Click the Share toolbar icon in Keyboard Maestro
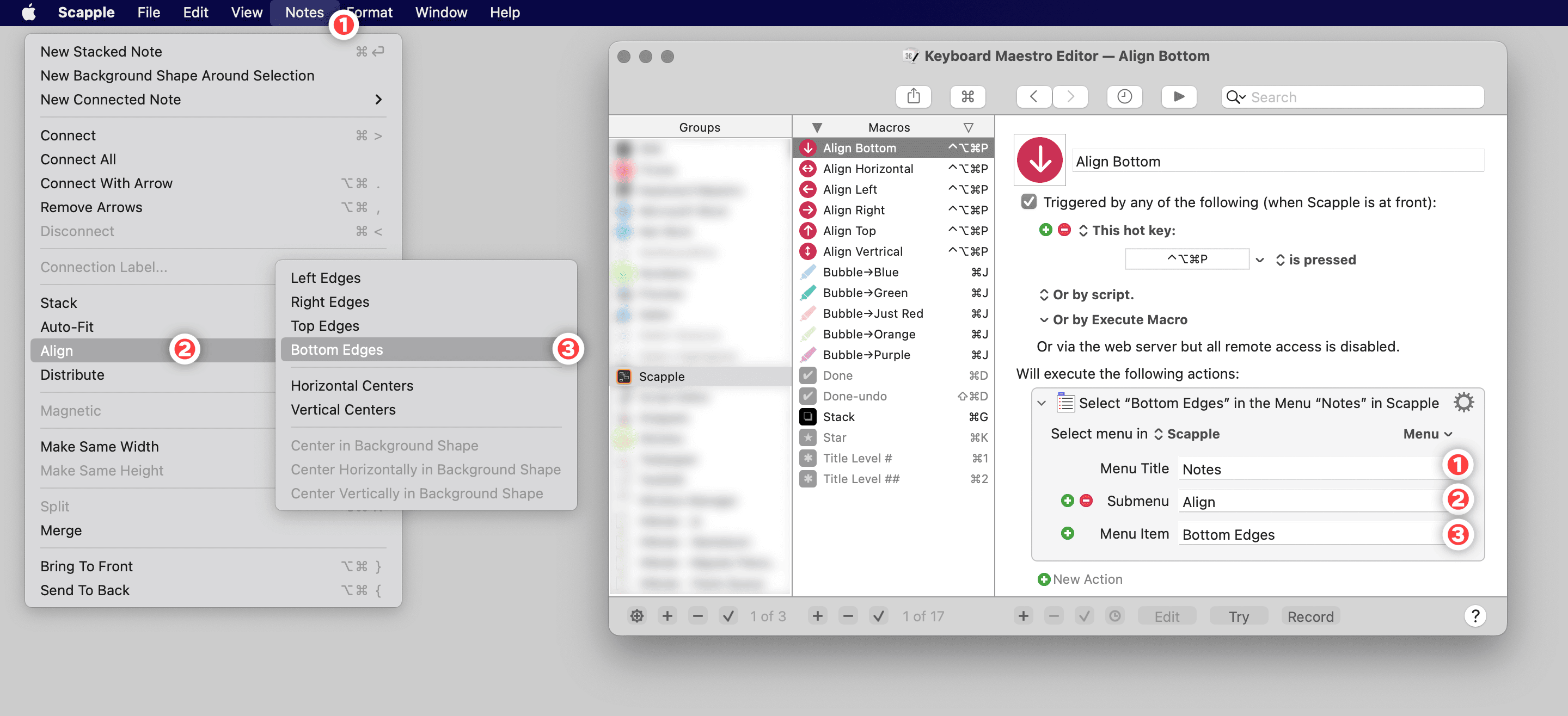The image size is (1568, 716). [x=913, y=97]
